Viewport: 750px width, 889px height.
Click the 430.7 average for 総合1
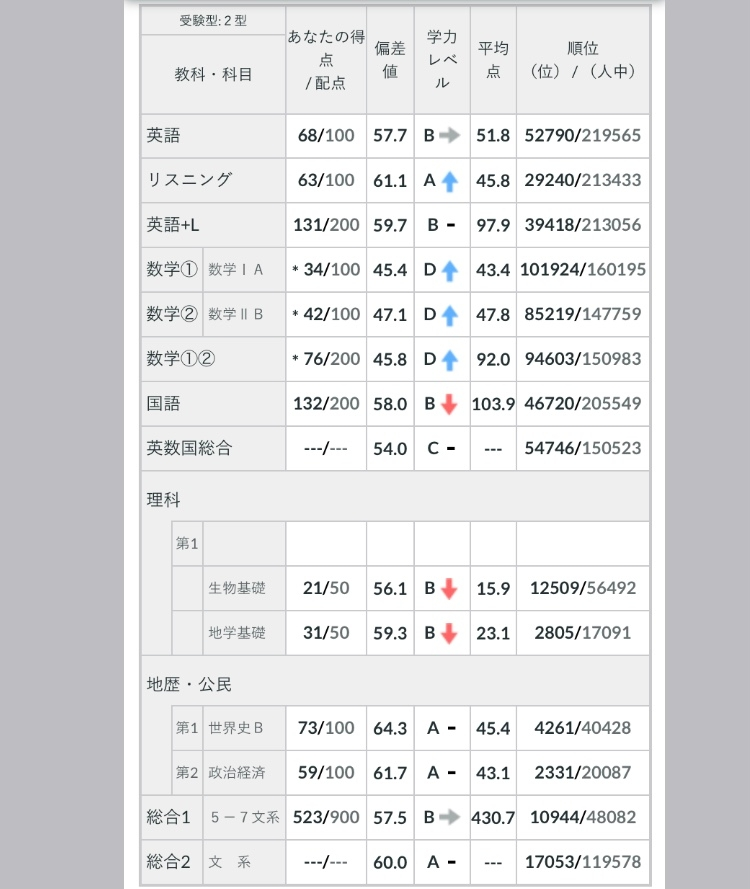tap(493, 818)
